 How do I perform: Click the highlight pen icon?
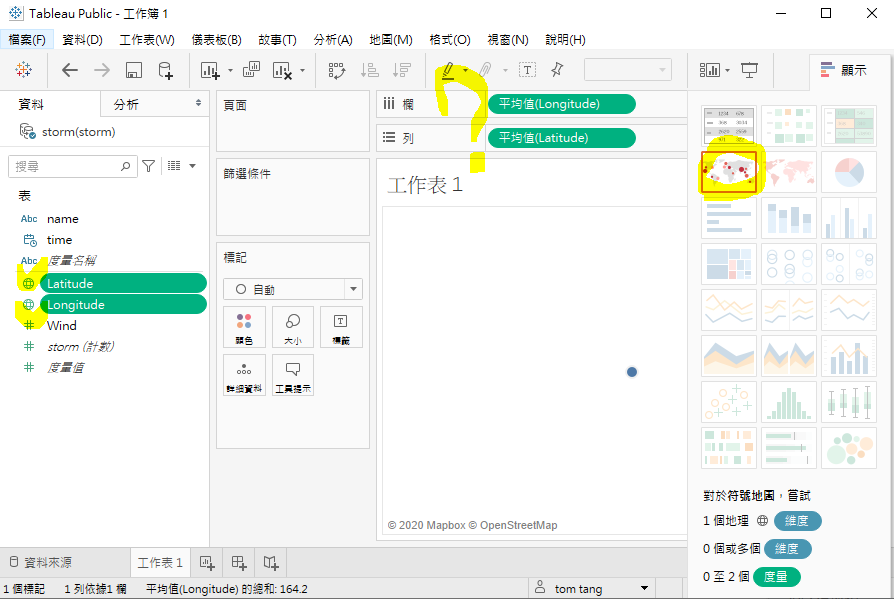point(448,70)
